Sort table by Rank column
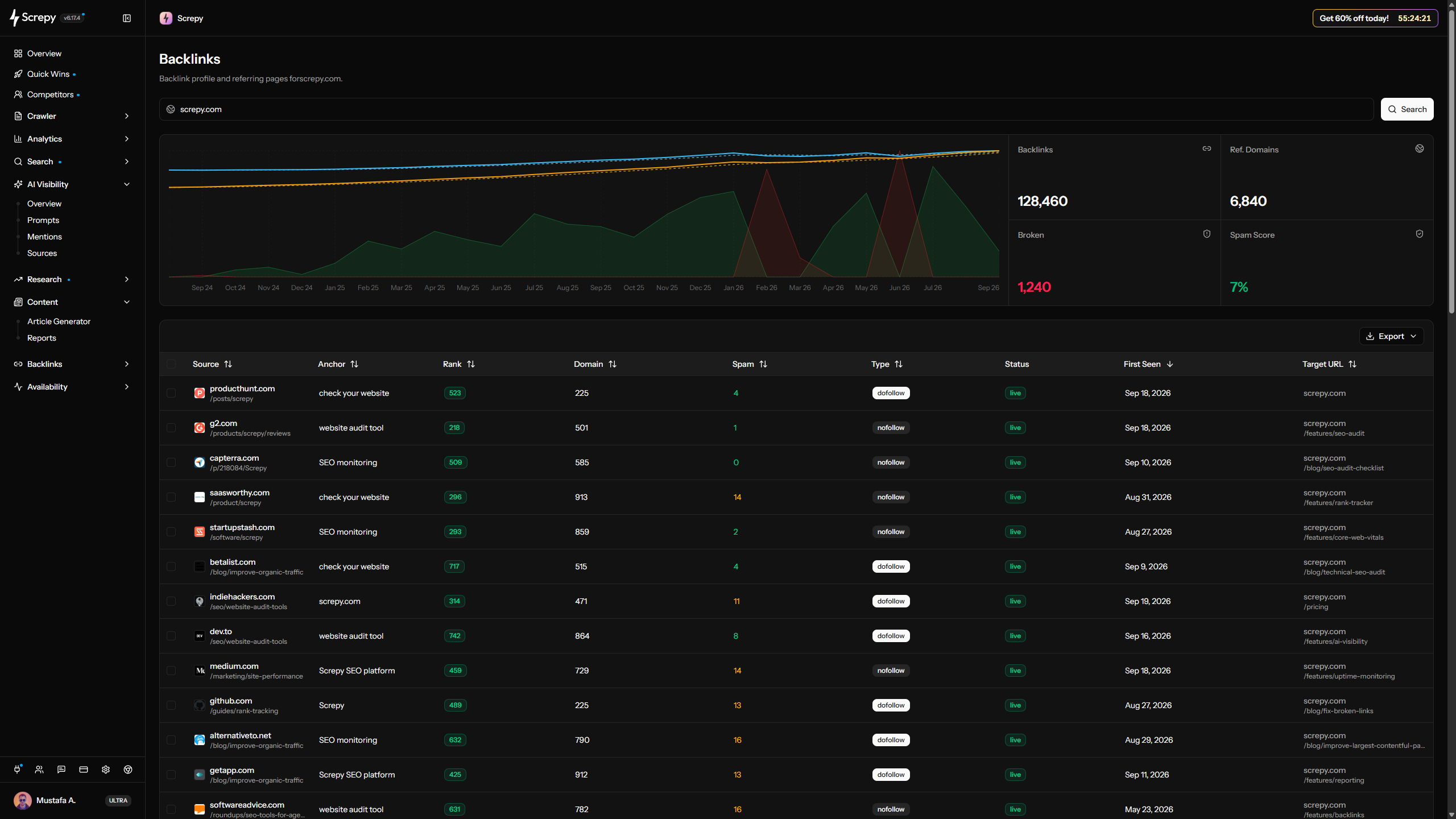 tap(458, 364)
